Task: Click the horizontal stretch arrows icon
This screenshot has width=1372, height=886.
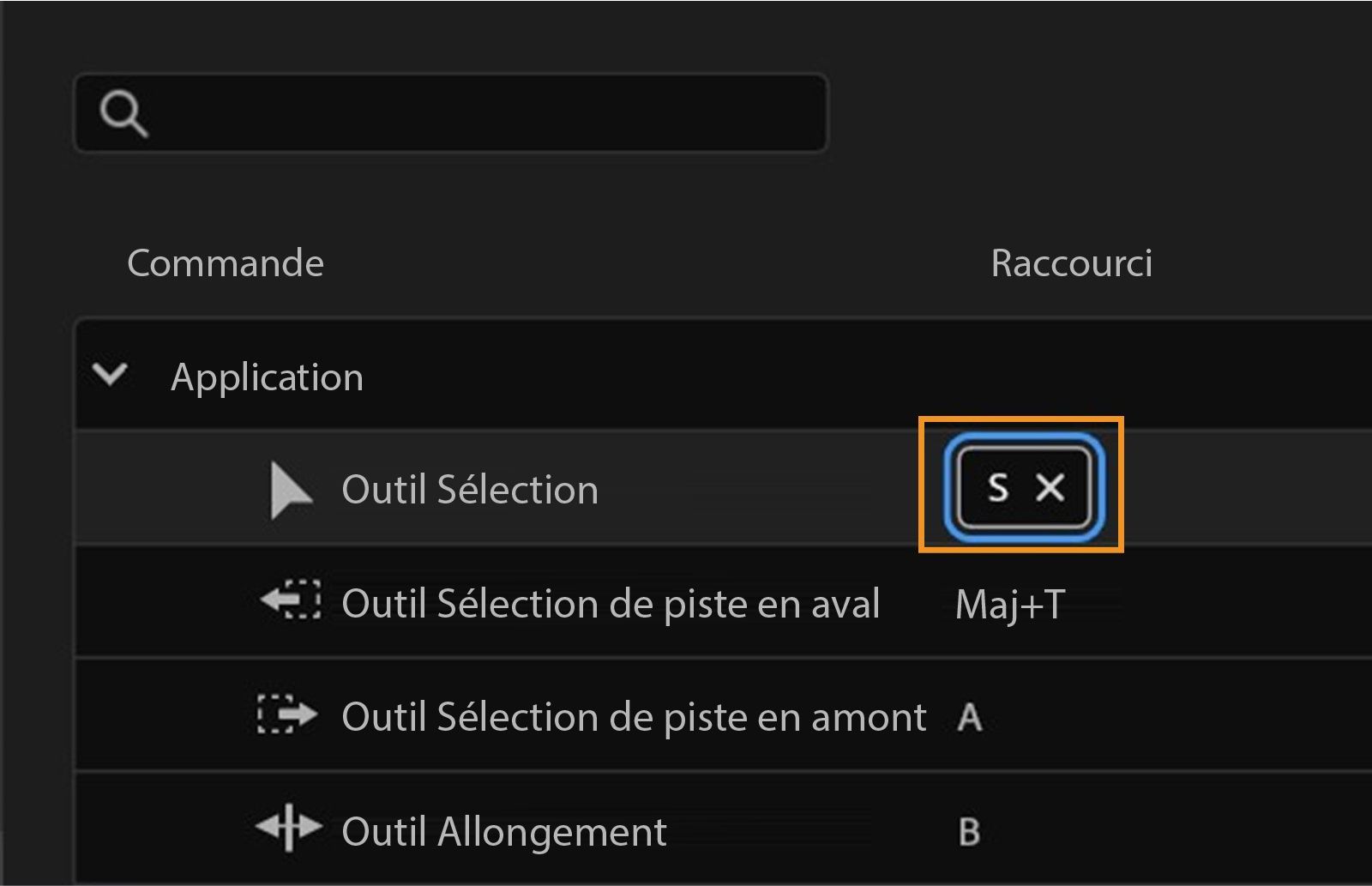Action: click(287, 828)
